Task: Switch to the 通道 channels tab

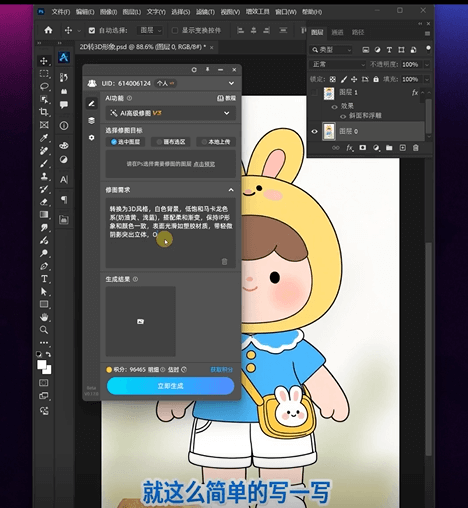Action: [337, 32]
